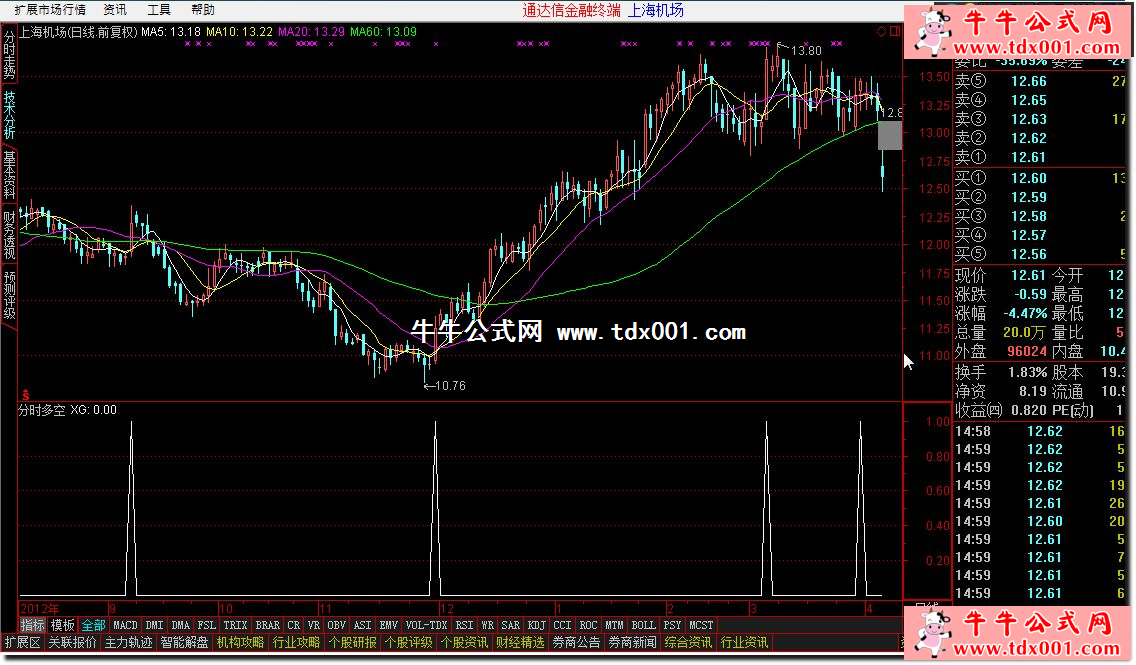Image resolution: width=1136 pixels, height=665 pixels.
Task: Select the MACD indicator tab
Action: coord(125,625)
